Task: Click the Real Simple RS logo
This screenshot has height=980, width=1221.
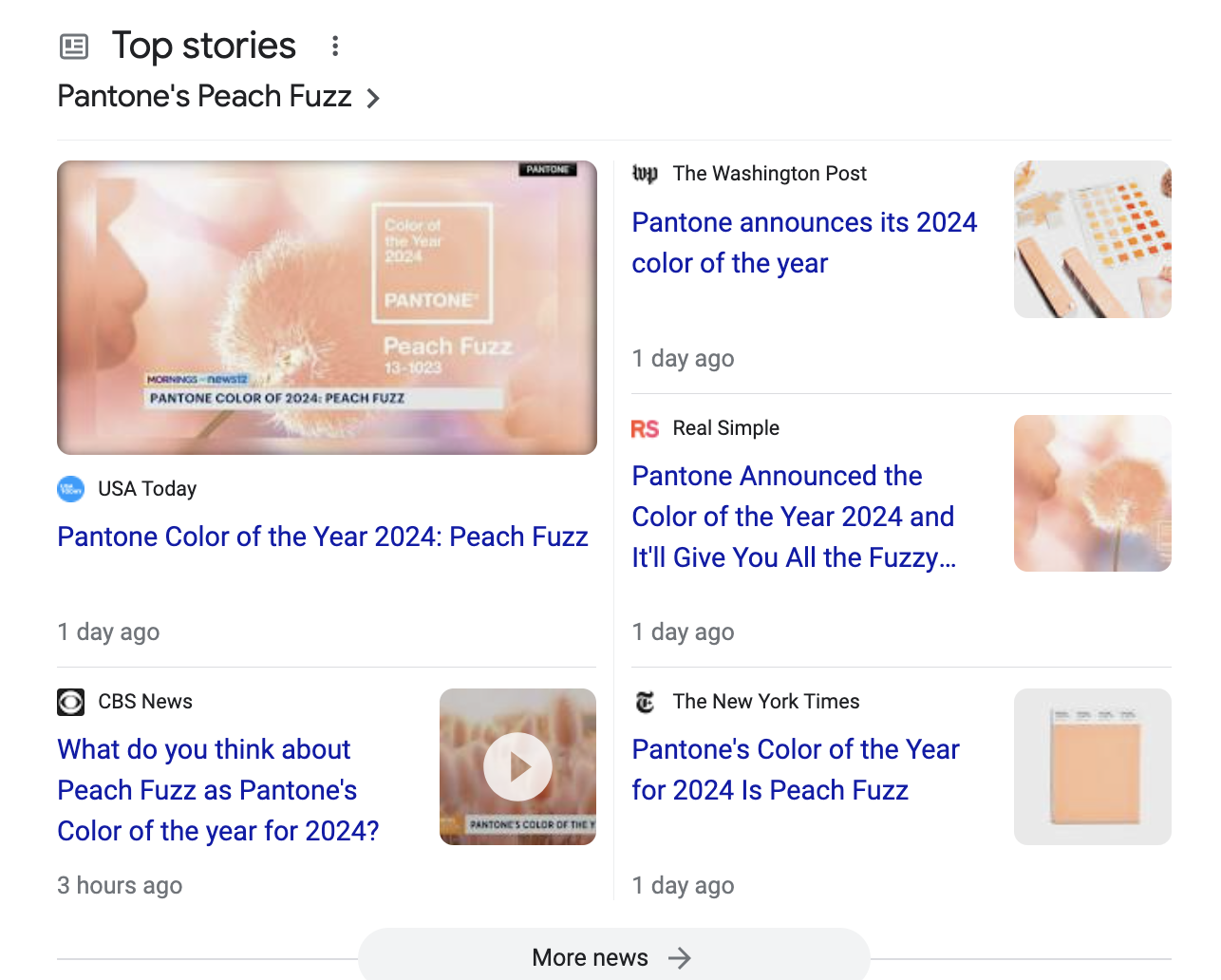Action: 646,429
